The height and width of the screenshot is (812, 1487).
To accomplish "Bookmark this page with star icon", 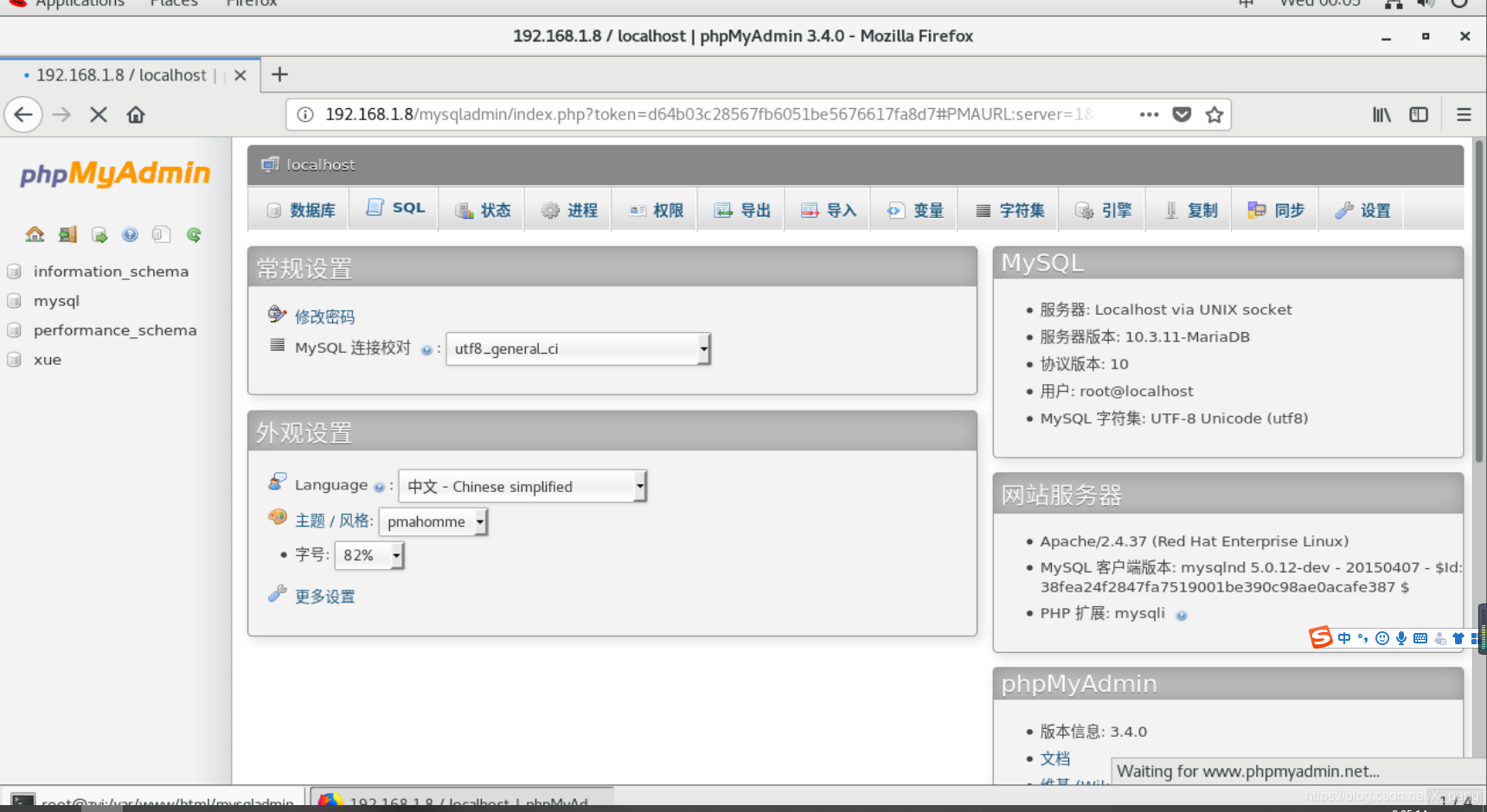I will (1215, 114).
